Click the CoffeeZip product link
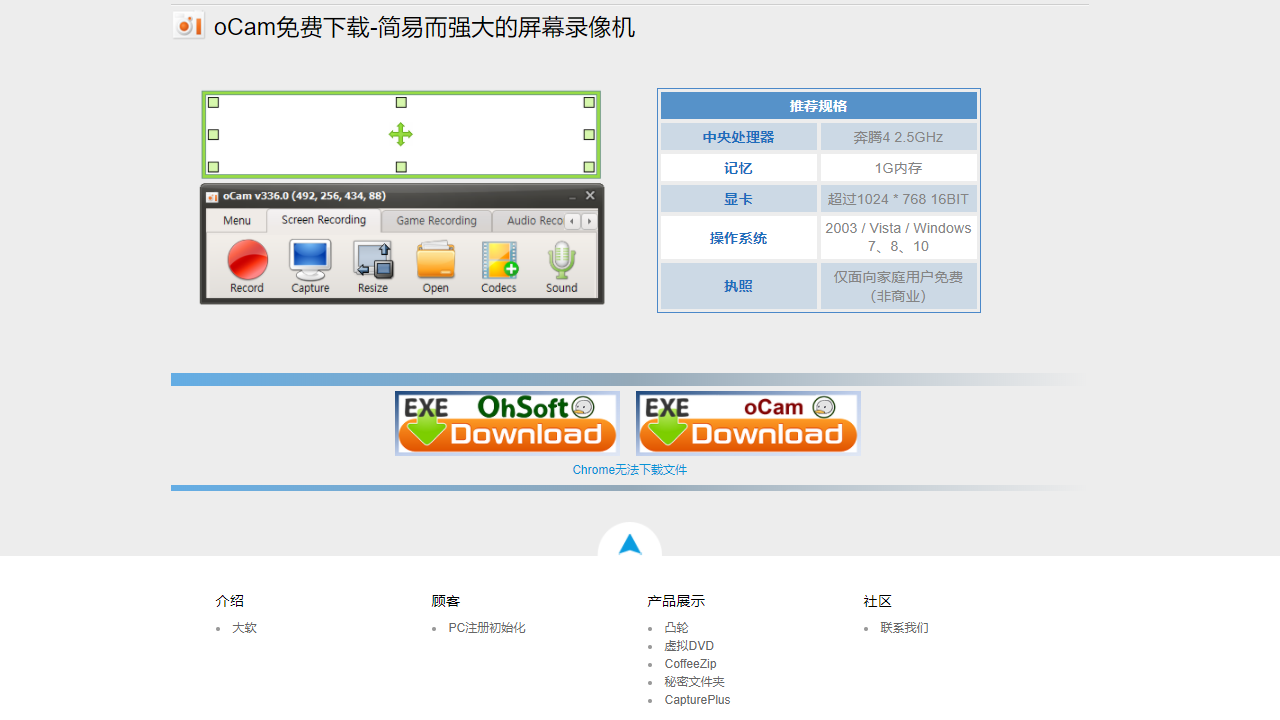This screenshot has width=1280, height=720. pyautogui.click(x=690, y=663)
